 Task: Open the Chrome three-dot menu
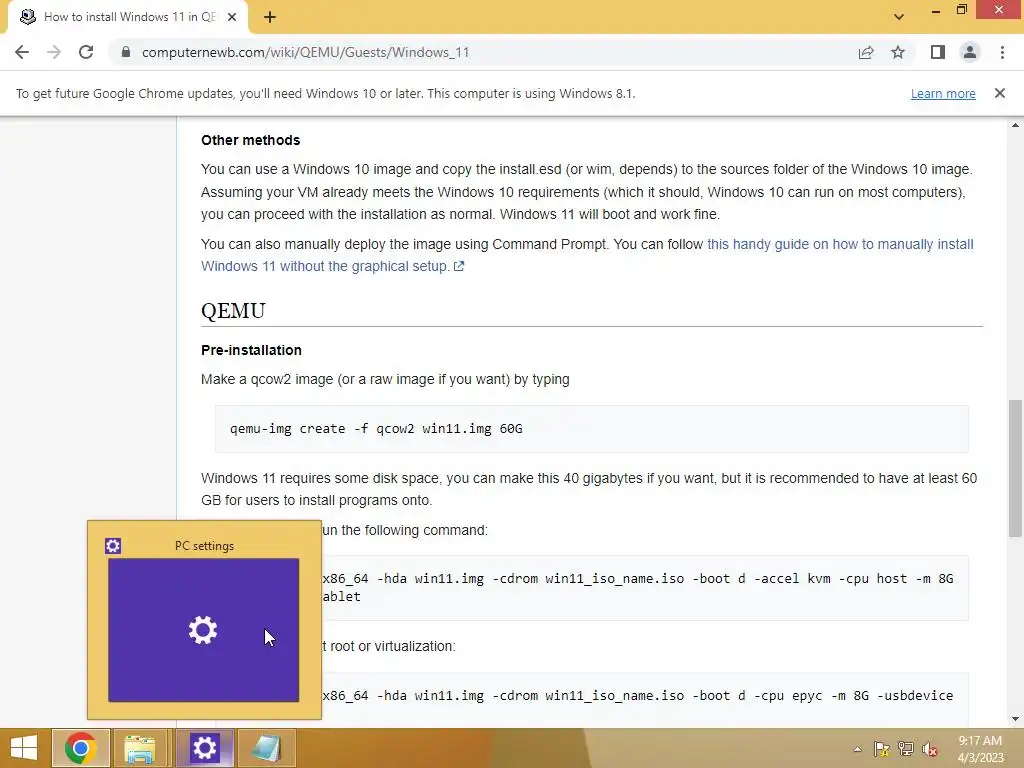[x=1002, y=52]
